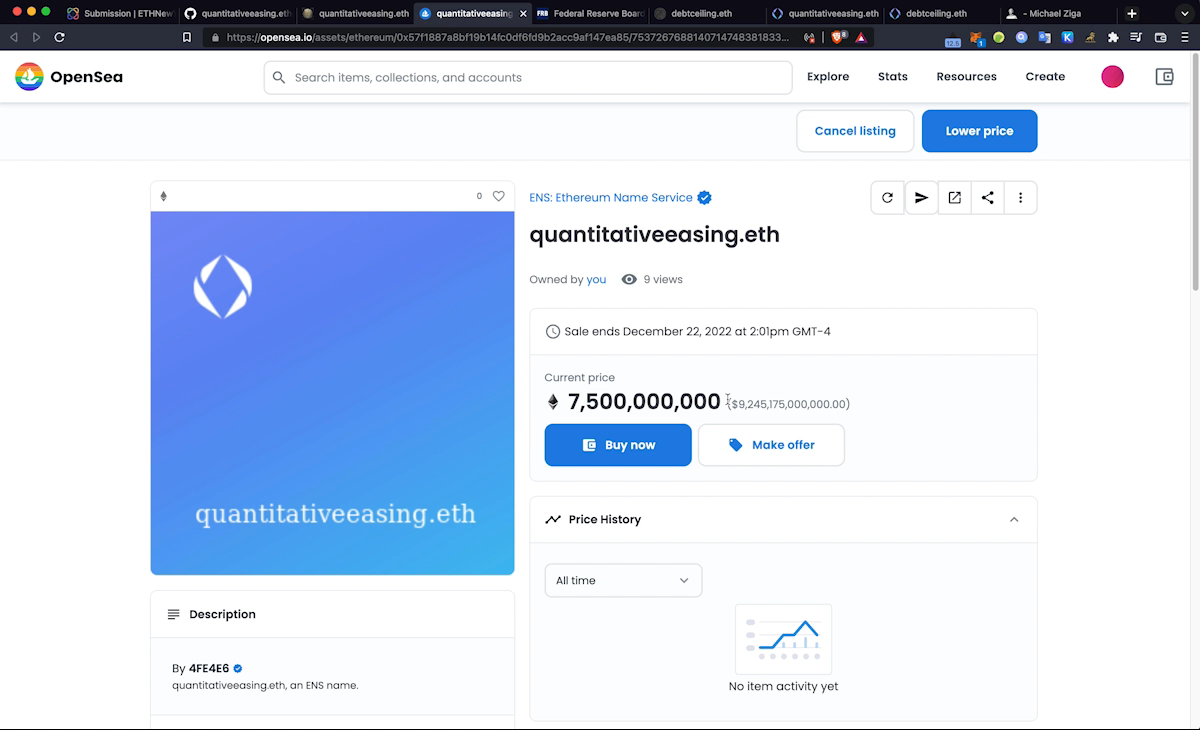
Task: Click the eye icon next to 9 views
Action: click(629, 280)
